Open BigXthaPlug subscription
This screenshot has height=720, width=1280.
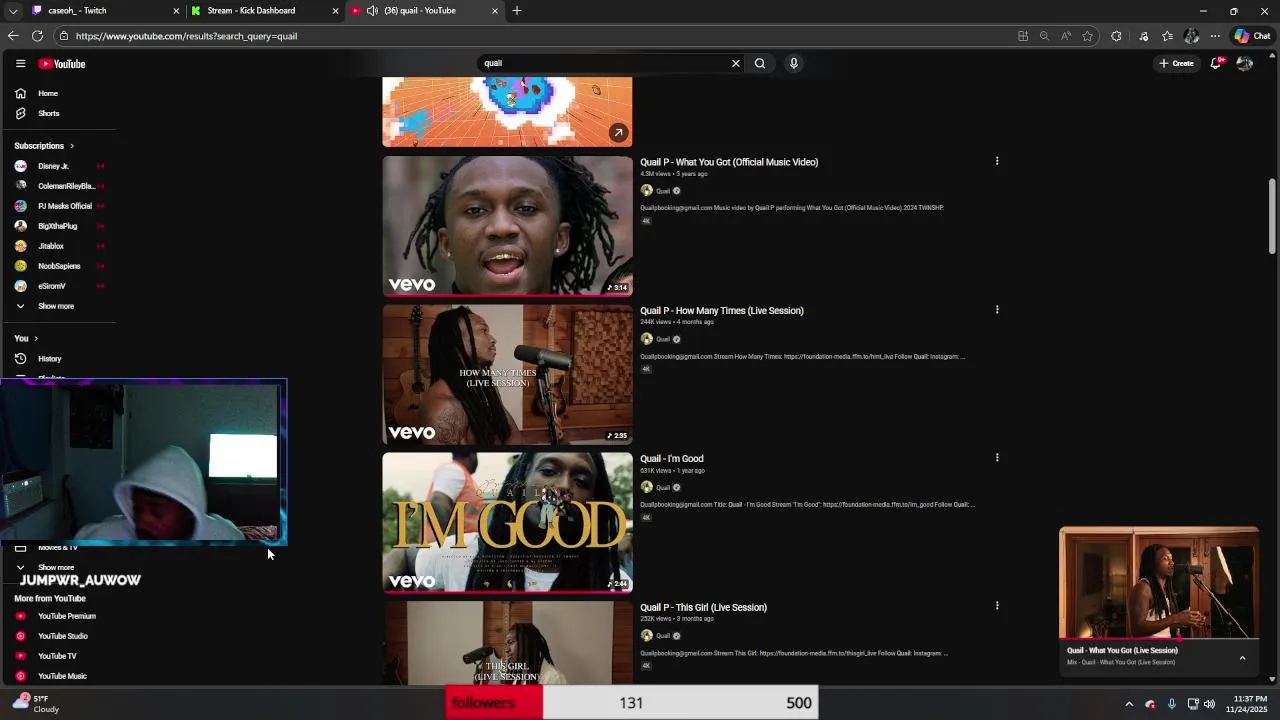pos(58,226)
